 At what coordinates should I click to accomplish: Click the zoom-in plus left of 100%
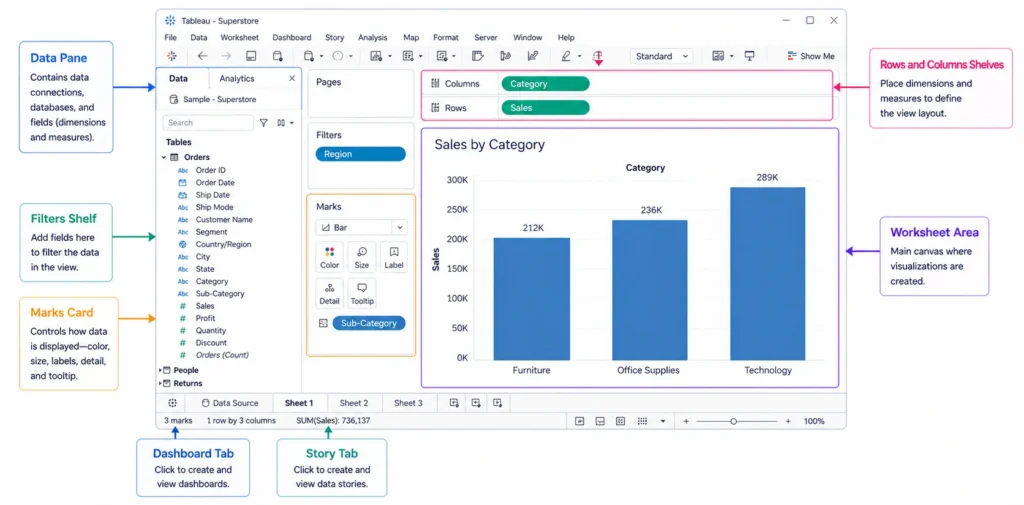tap(788, 421)
